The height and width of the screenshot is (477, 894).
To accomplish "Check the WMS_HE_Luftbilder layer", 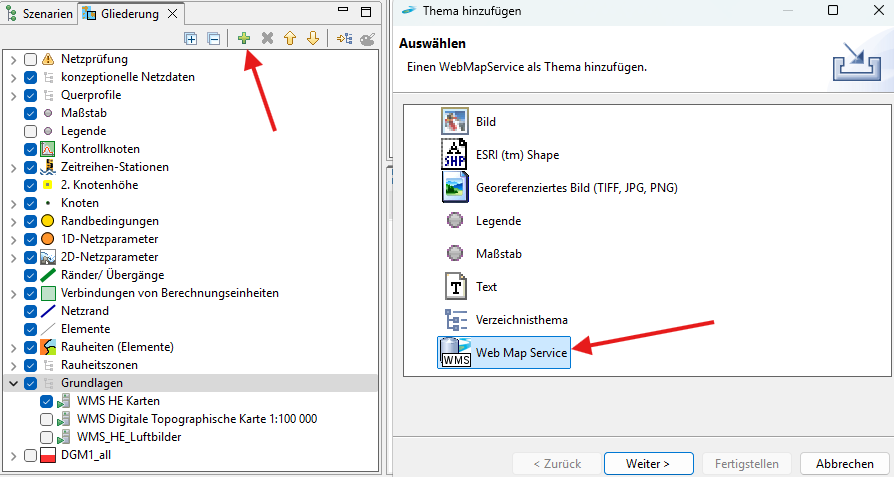I will click(47, 437).
